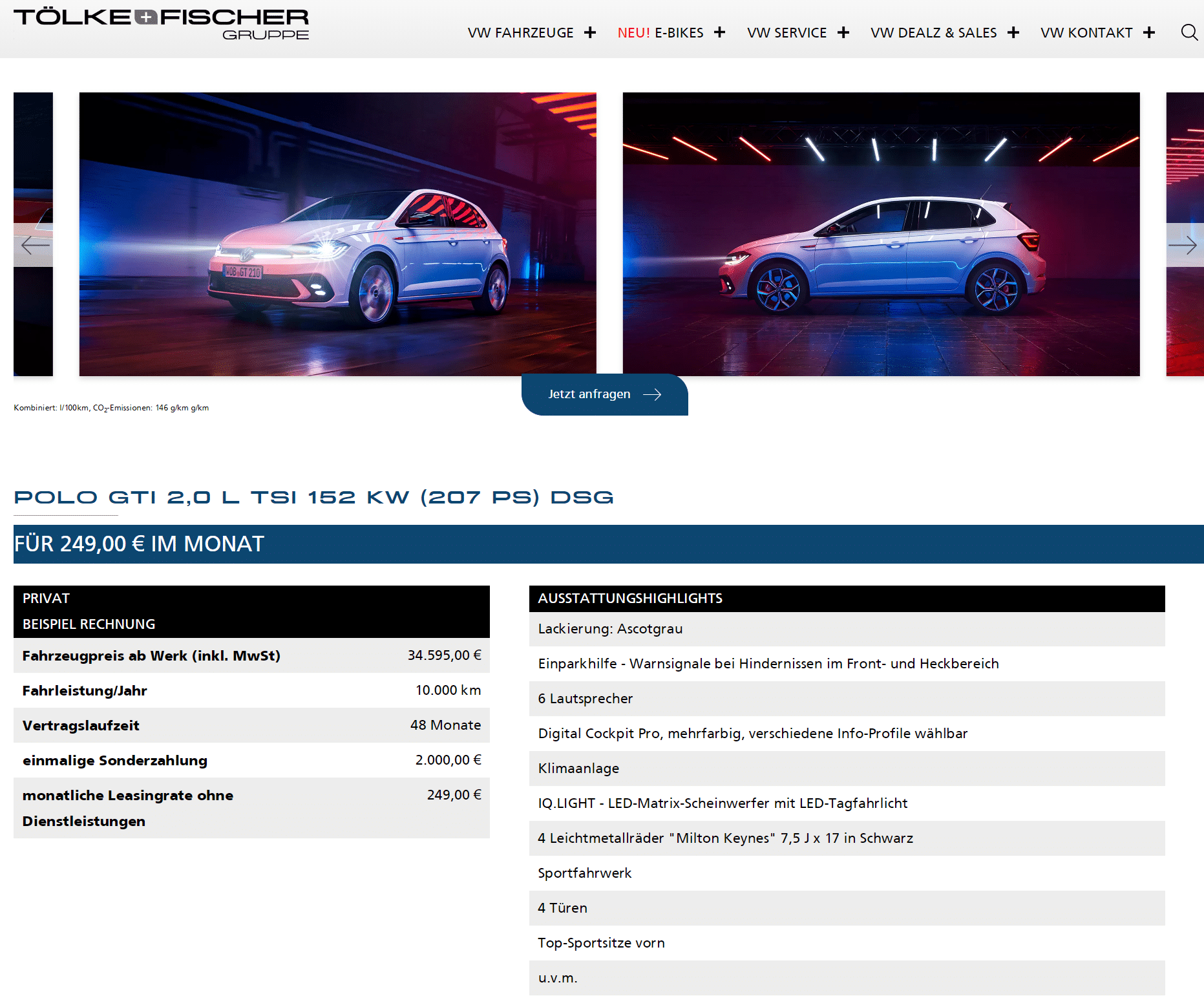The height and width of the screenshot is (1007, 1204).
Task: Open the VW FAHRZEUGE menu
Action: (521, 32)
